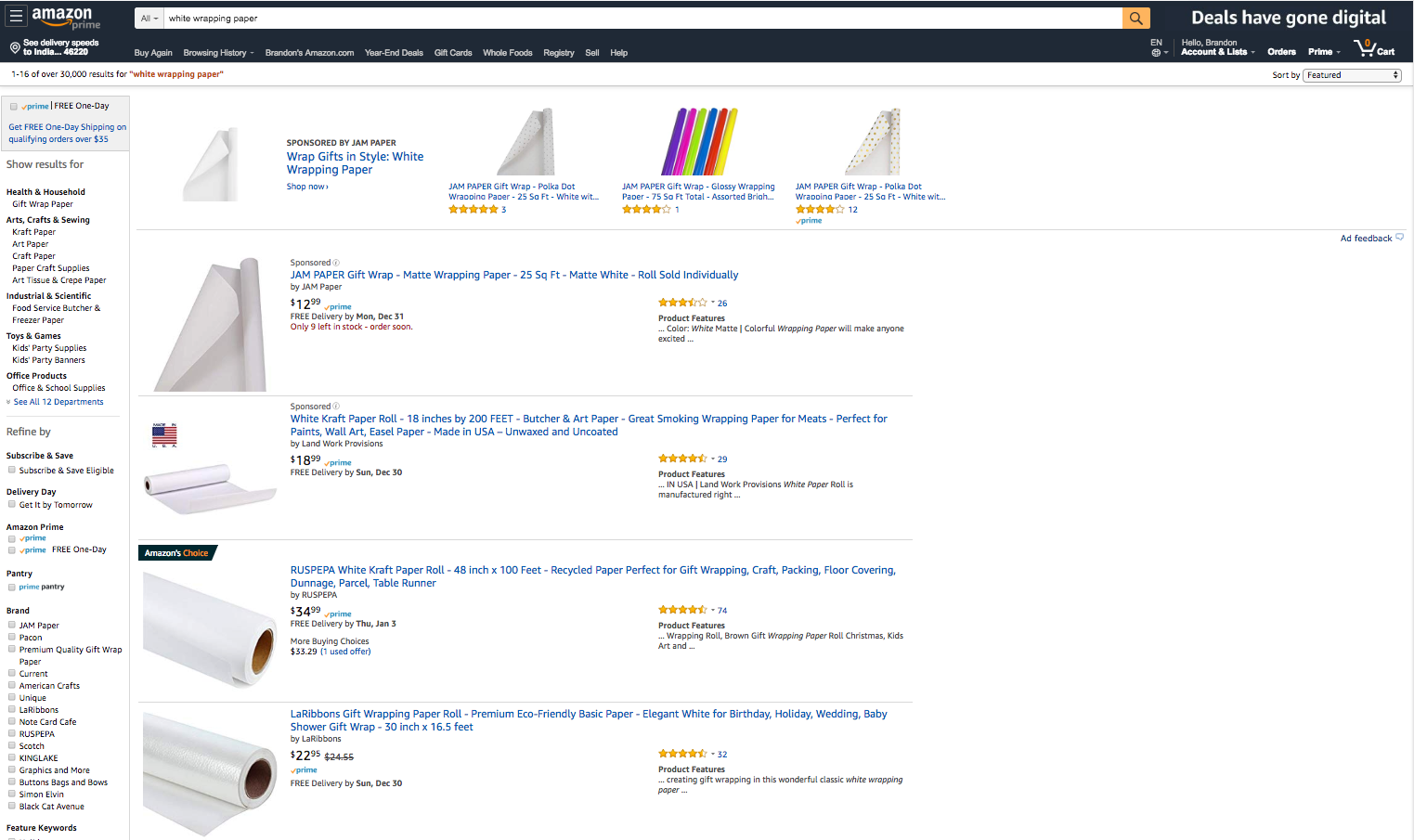Expand the Browsing History dropdown
Screen dimensions: 1414x840
[218, 53]
